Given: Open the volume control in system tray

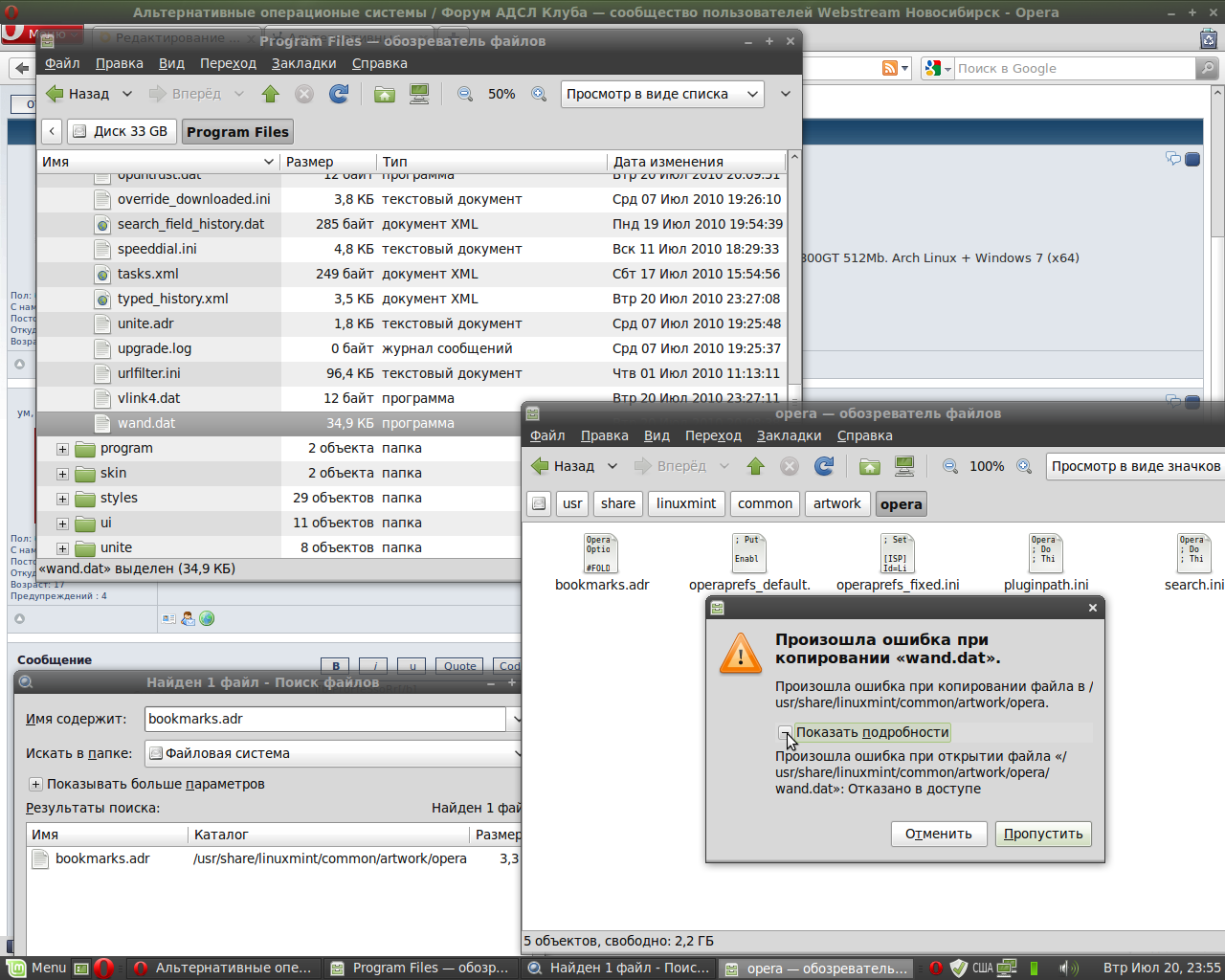Looking at the screenshot, I should pos(1068,968).
